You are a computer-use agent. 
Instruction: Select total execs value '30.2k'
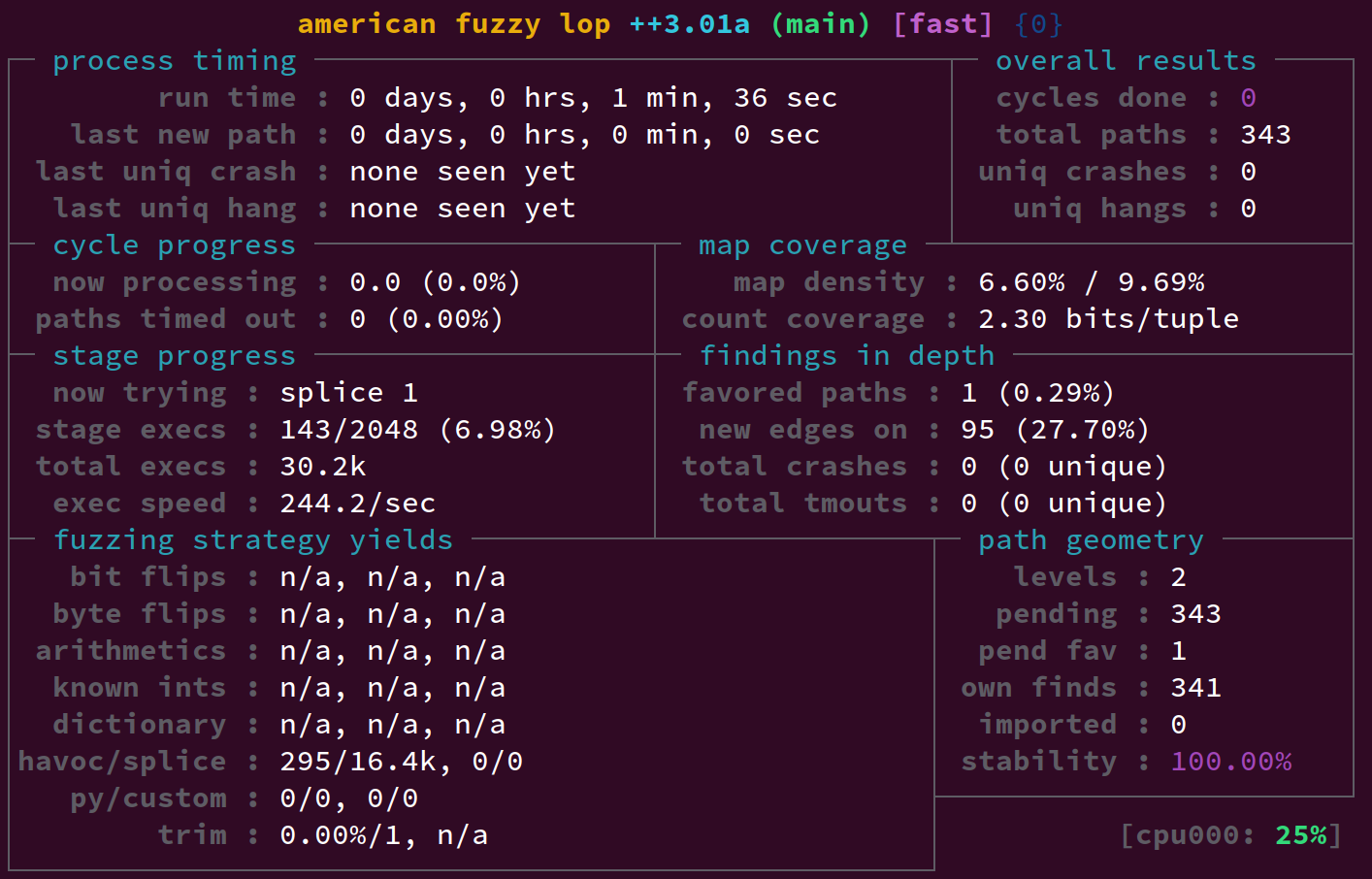tap(323, 467)
